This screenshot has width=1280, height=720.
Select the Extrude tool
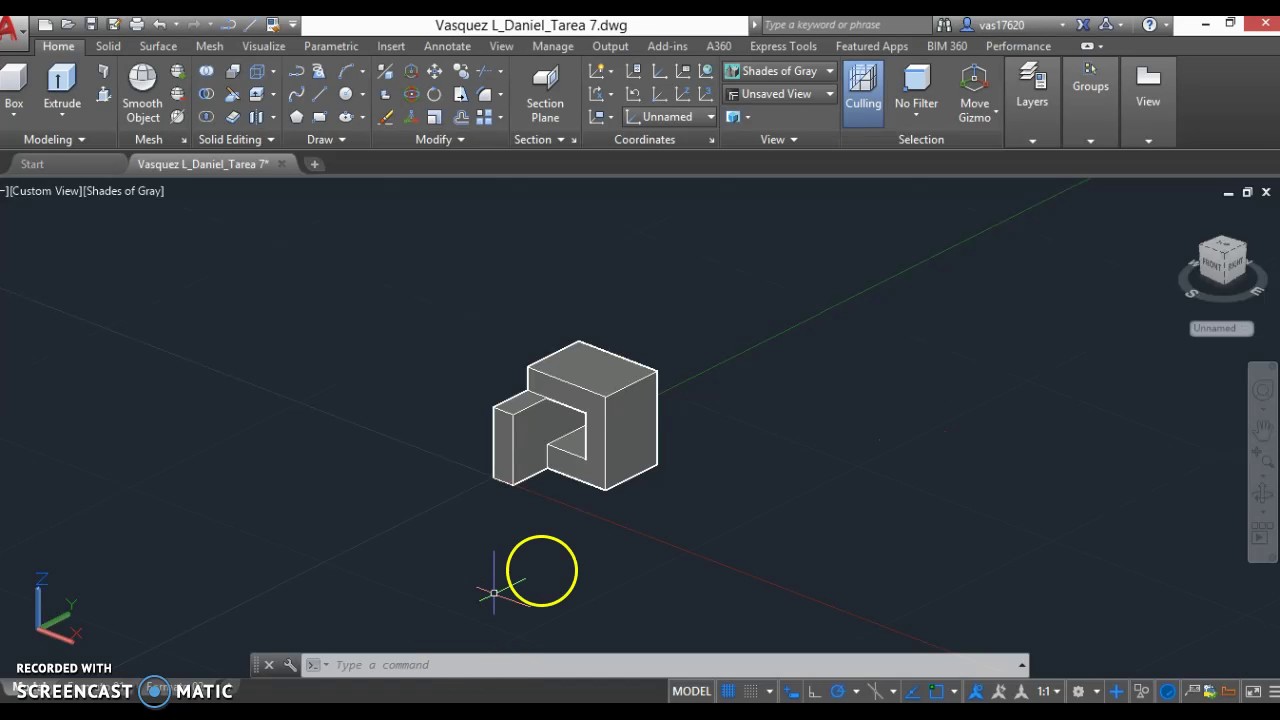(x=61, y=88)
